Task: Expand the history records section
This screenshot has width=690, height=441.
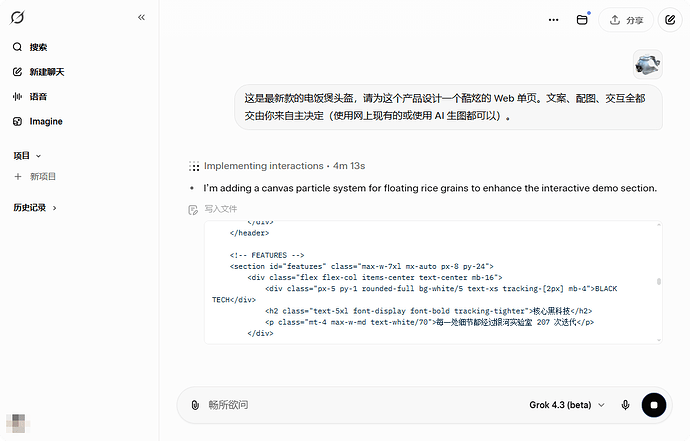Action: (35, 208)
